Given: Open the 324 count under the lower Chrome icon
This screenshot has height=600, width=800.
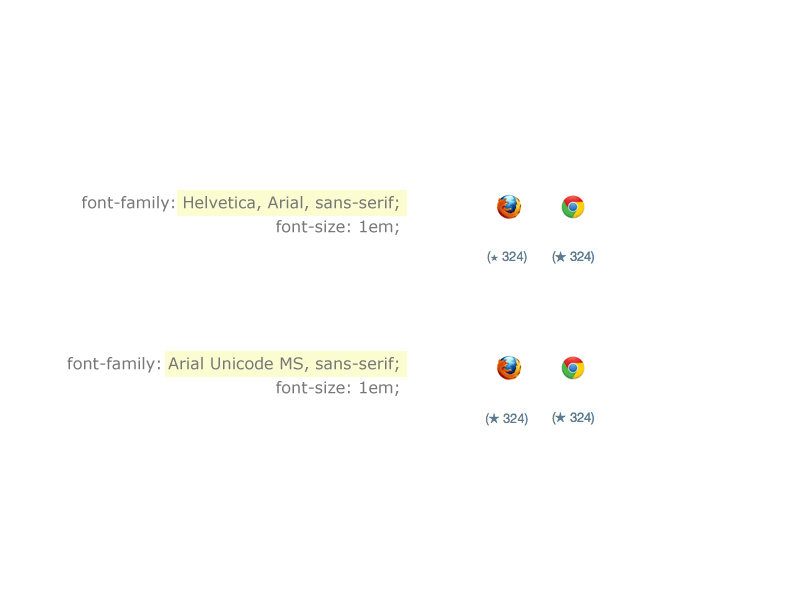Looking at the screenshot, I should [x=580, y=418].
